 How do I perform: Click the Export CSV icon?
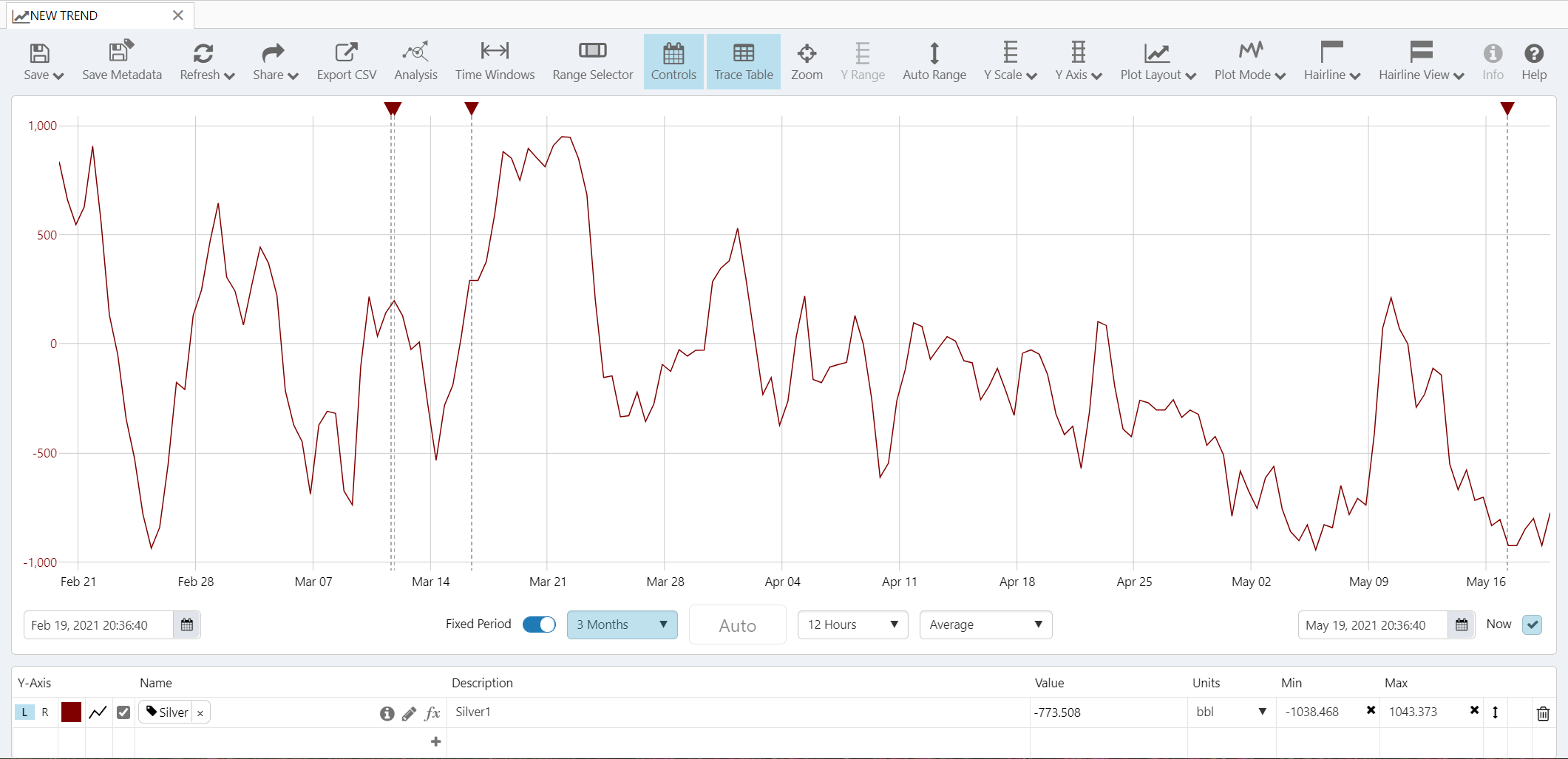(346, 53)
